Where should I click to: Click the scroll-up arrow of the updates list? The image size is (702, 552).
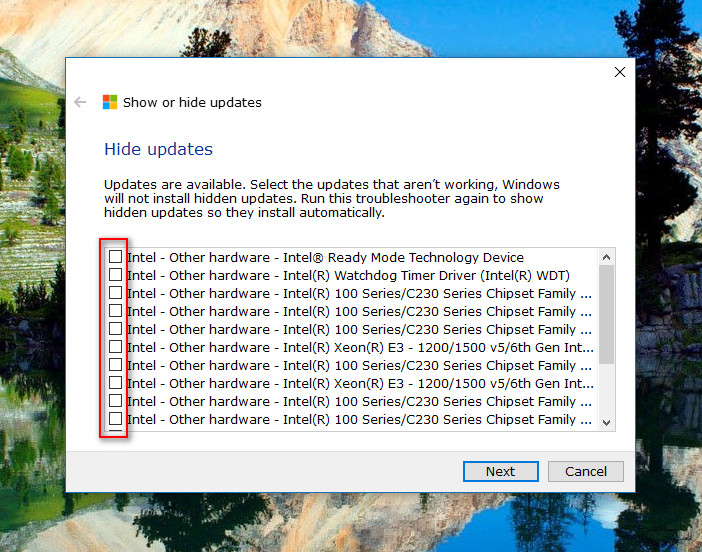pyautogui.click(x=607, y=257)
